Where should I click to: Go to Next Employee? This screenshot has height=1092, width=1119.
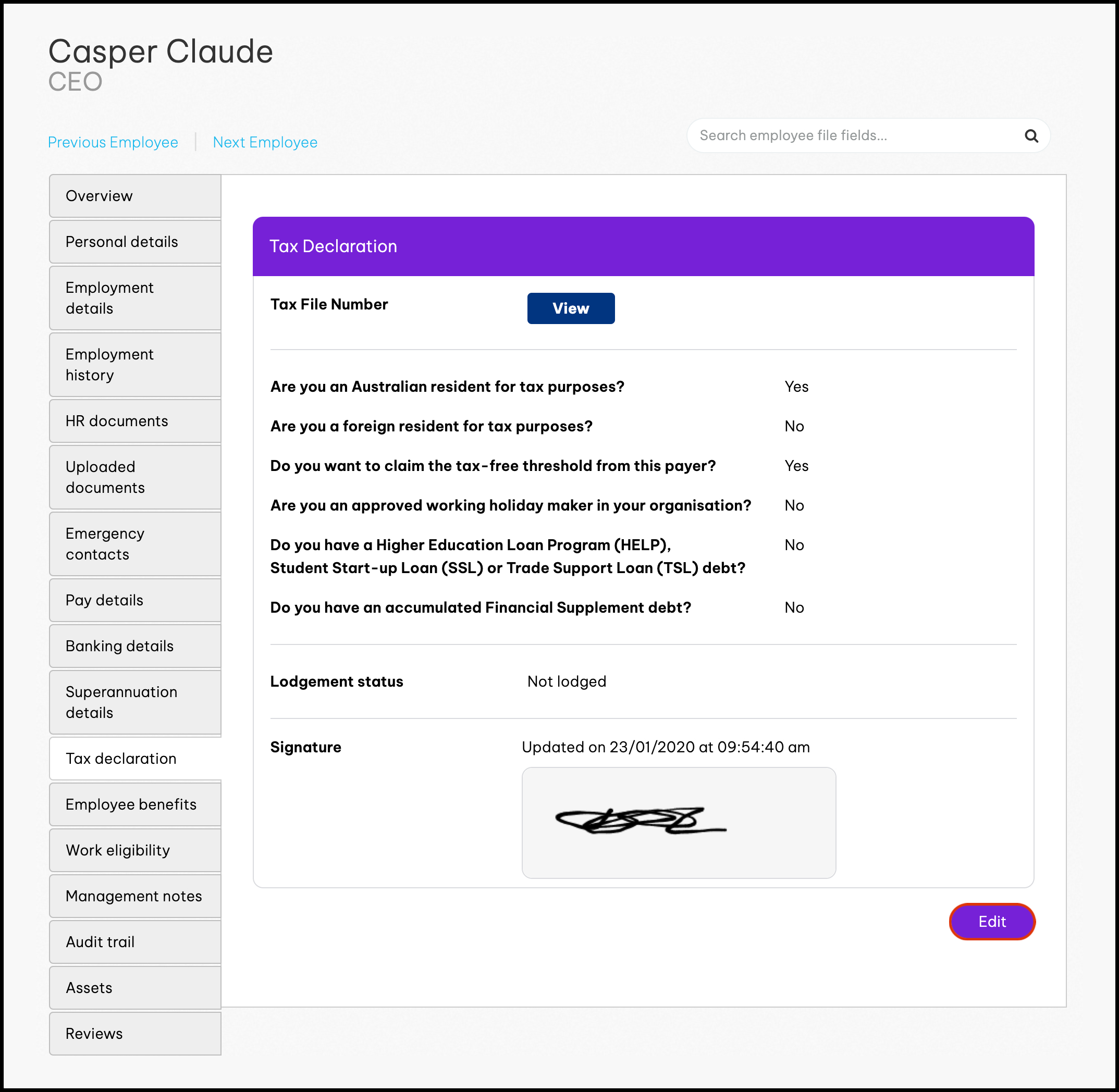tap(265, 142)
